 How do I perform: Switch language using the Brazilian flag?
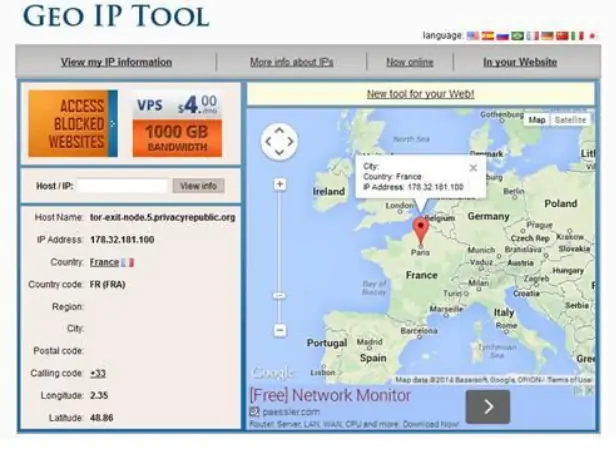pos(518,36)
